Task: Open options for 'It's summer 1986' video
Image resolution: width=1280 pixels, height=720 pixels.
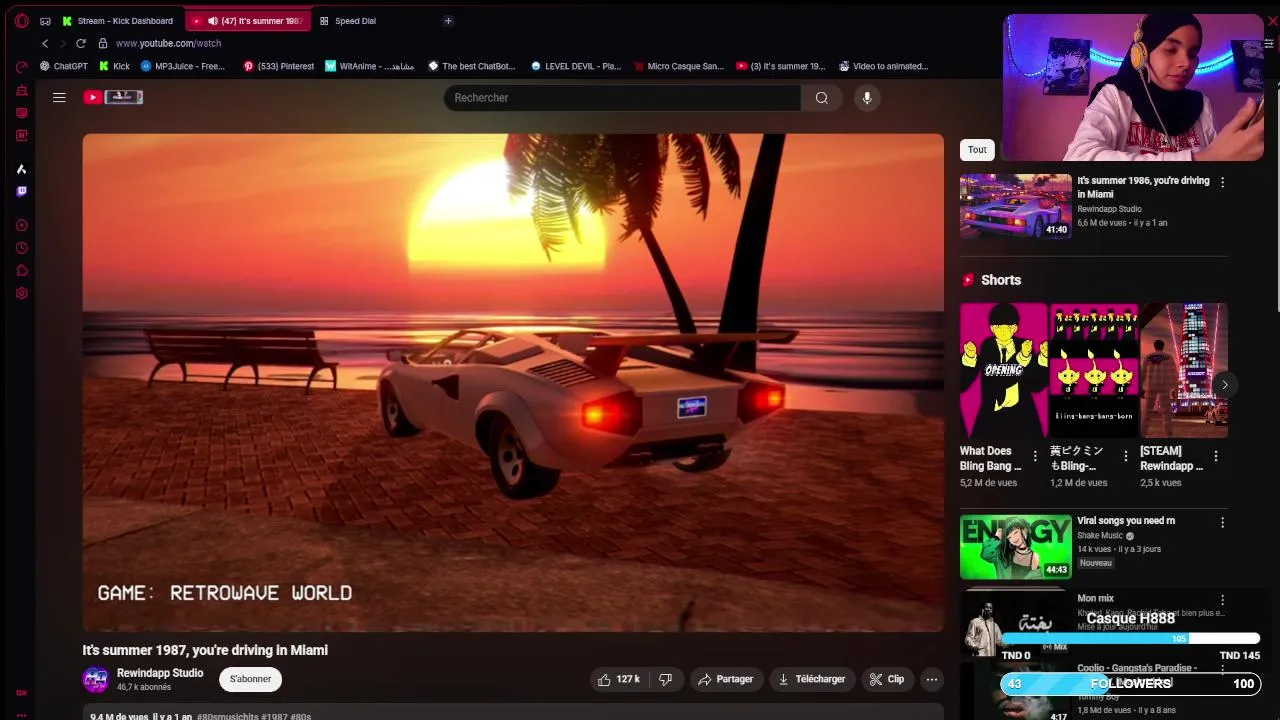Action: tap(1222, 183)
